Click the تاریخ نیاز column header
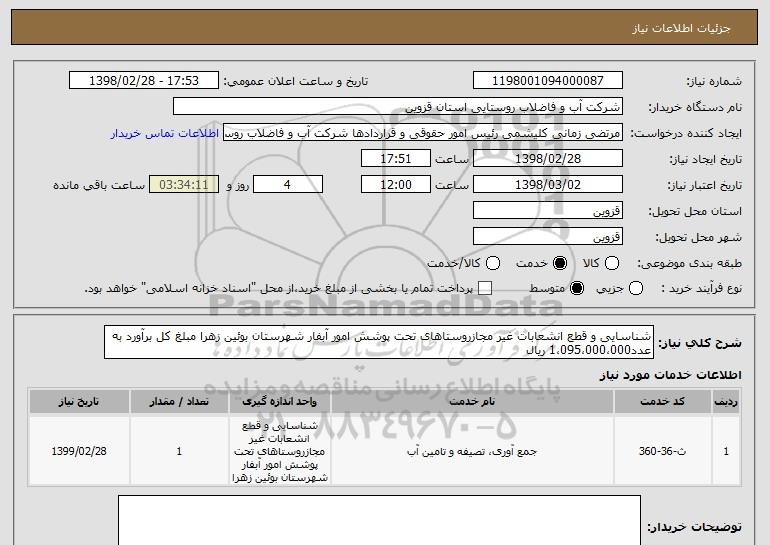 [x=79, y=402]
